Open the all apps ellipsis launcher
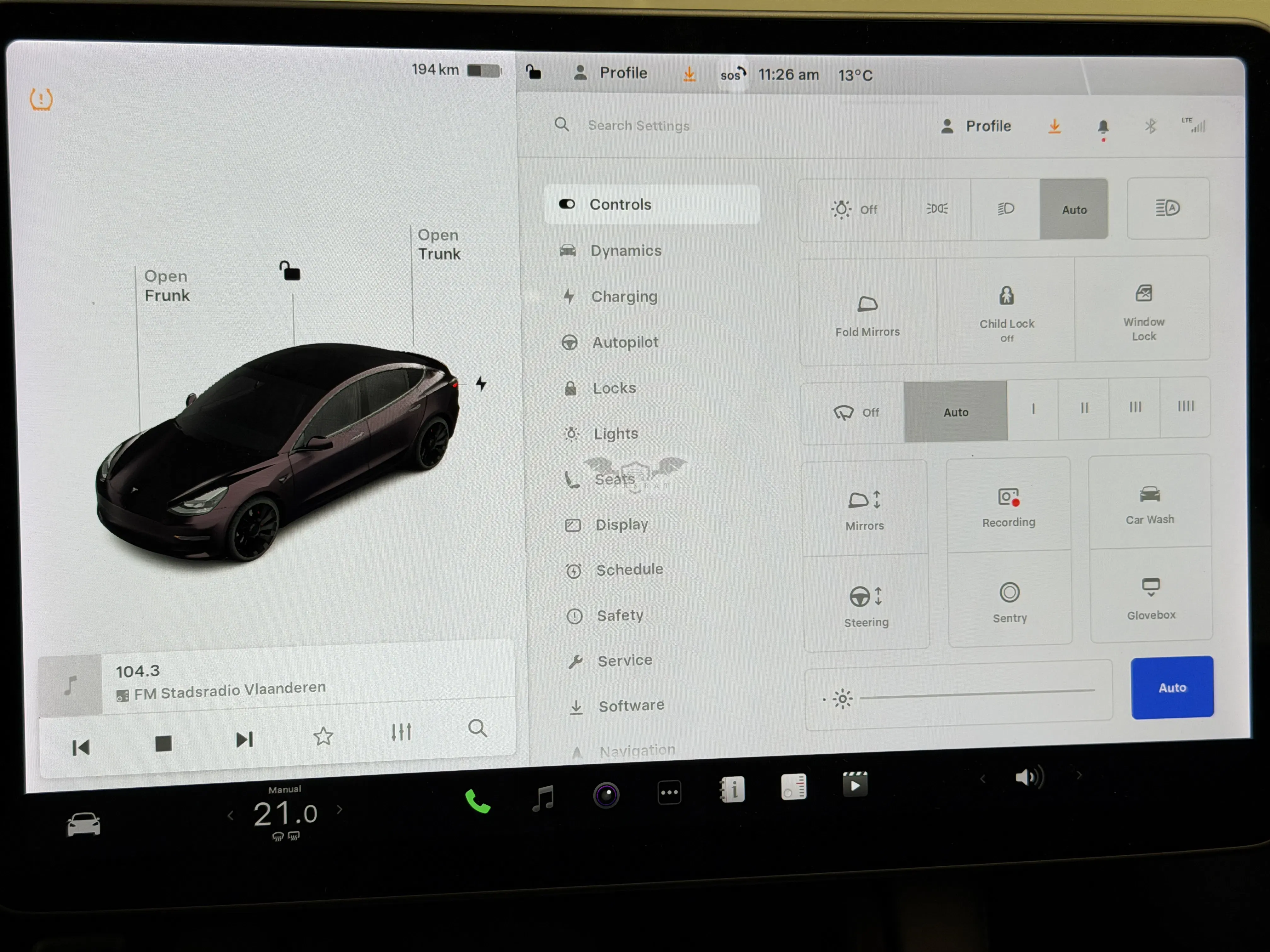Image resolution: width=1270 pixels, height=952 pixels. pos(669,792)
